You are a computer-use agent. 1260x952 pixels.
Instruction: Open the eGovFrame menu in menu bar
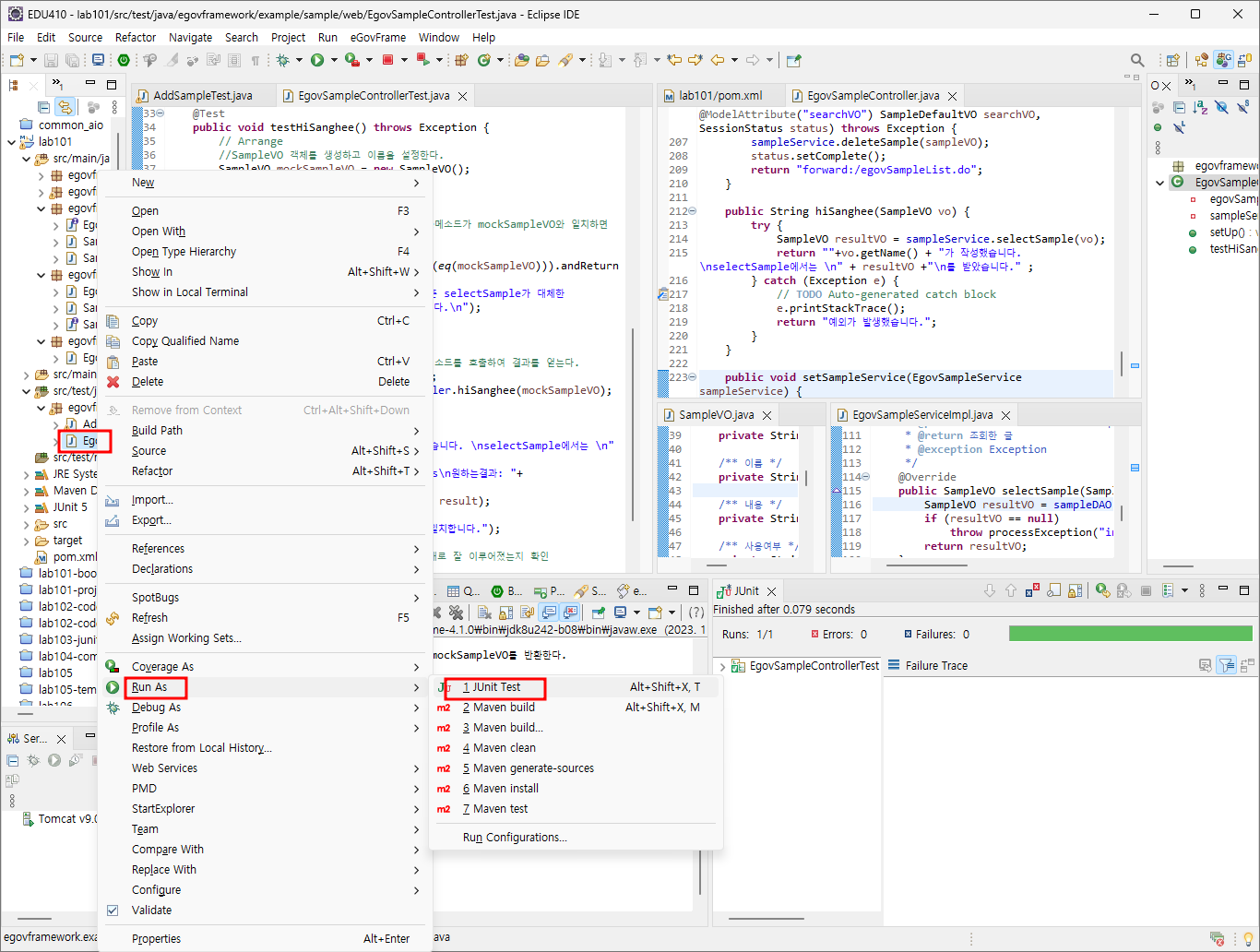coord(378,38)
